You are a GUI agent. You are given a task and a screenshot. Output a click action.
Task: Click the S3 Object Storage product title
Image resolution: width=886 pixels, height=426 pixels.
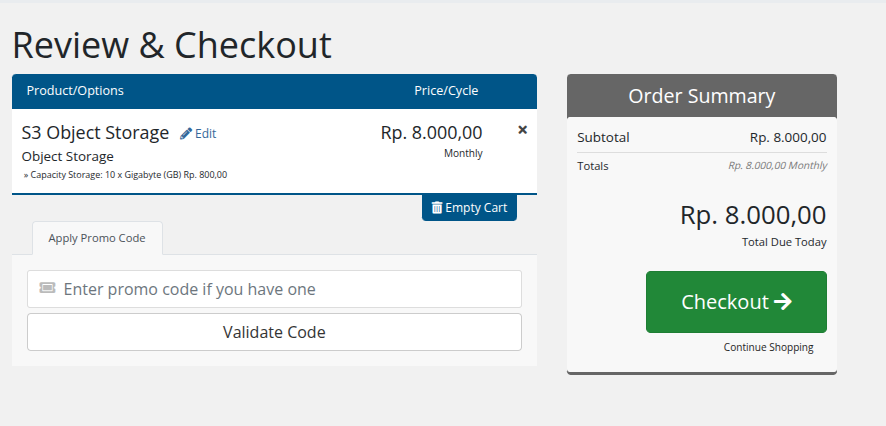point(95,132)
